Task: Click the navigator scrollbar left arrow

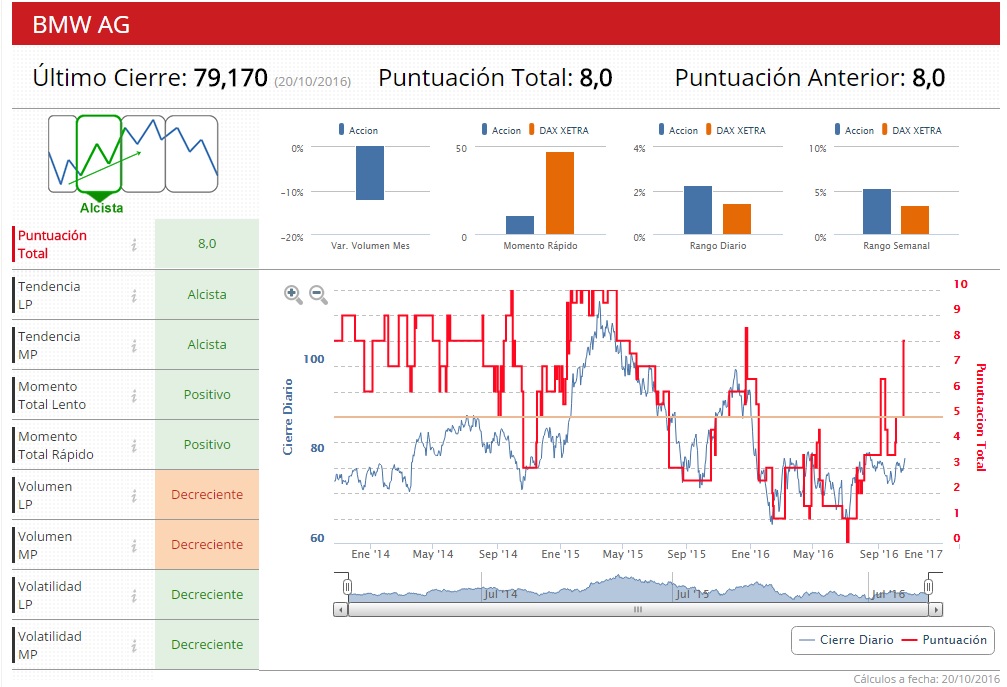Action: point(340,609)
